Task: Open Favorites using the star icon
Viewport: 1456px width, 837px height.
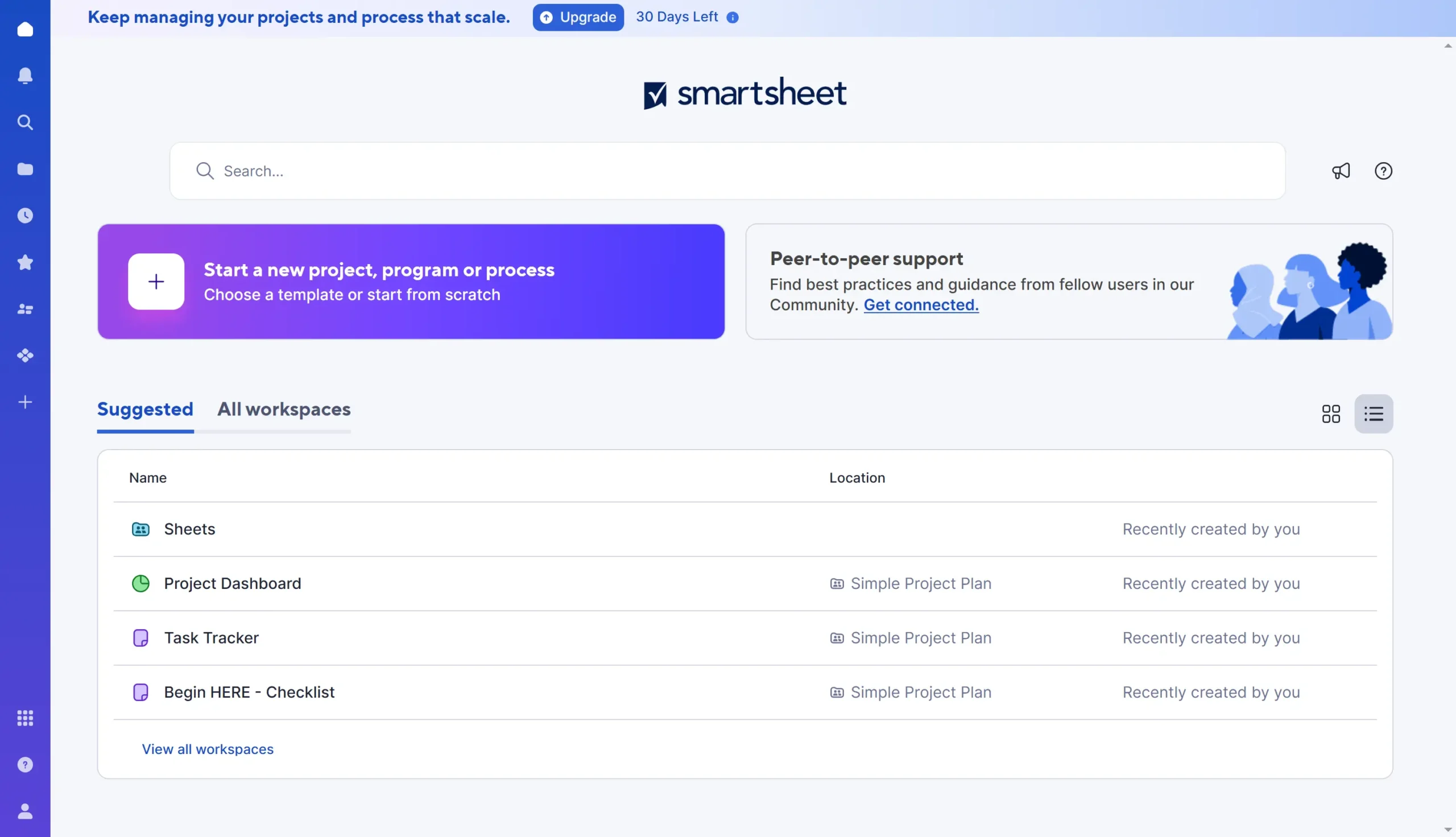Action: 25,262
